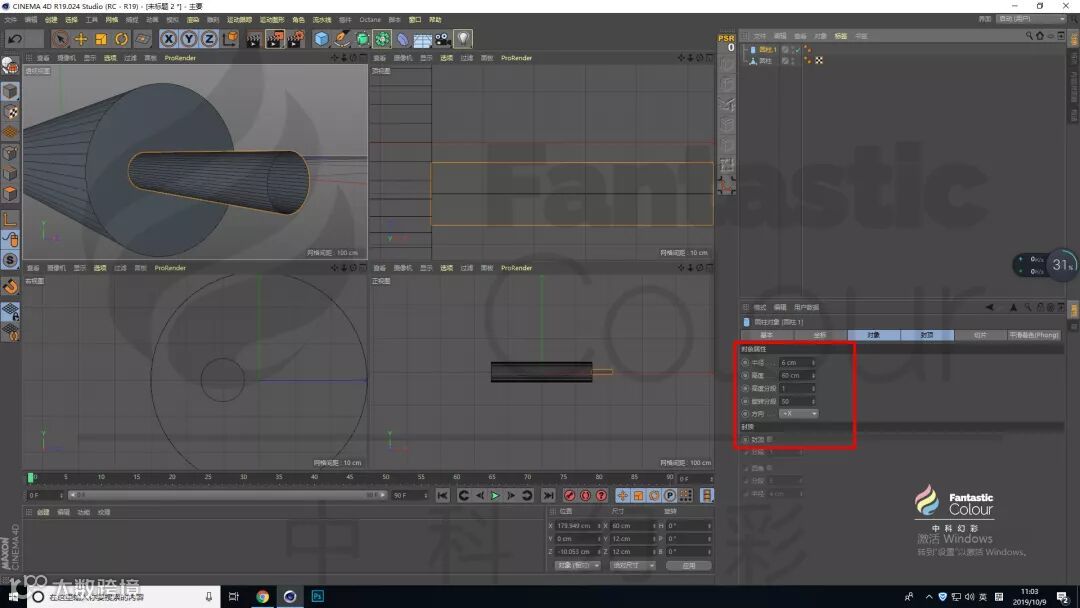Click frame 45 on the timeline ruler

click(x=350, y=478)
